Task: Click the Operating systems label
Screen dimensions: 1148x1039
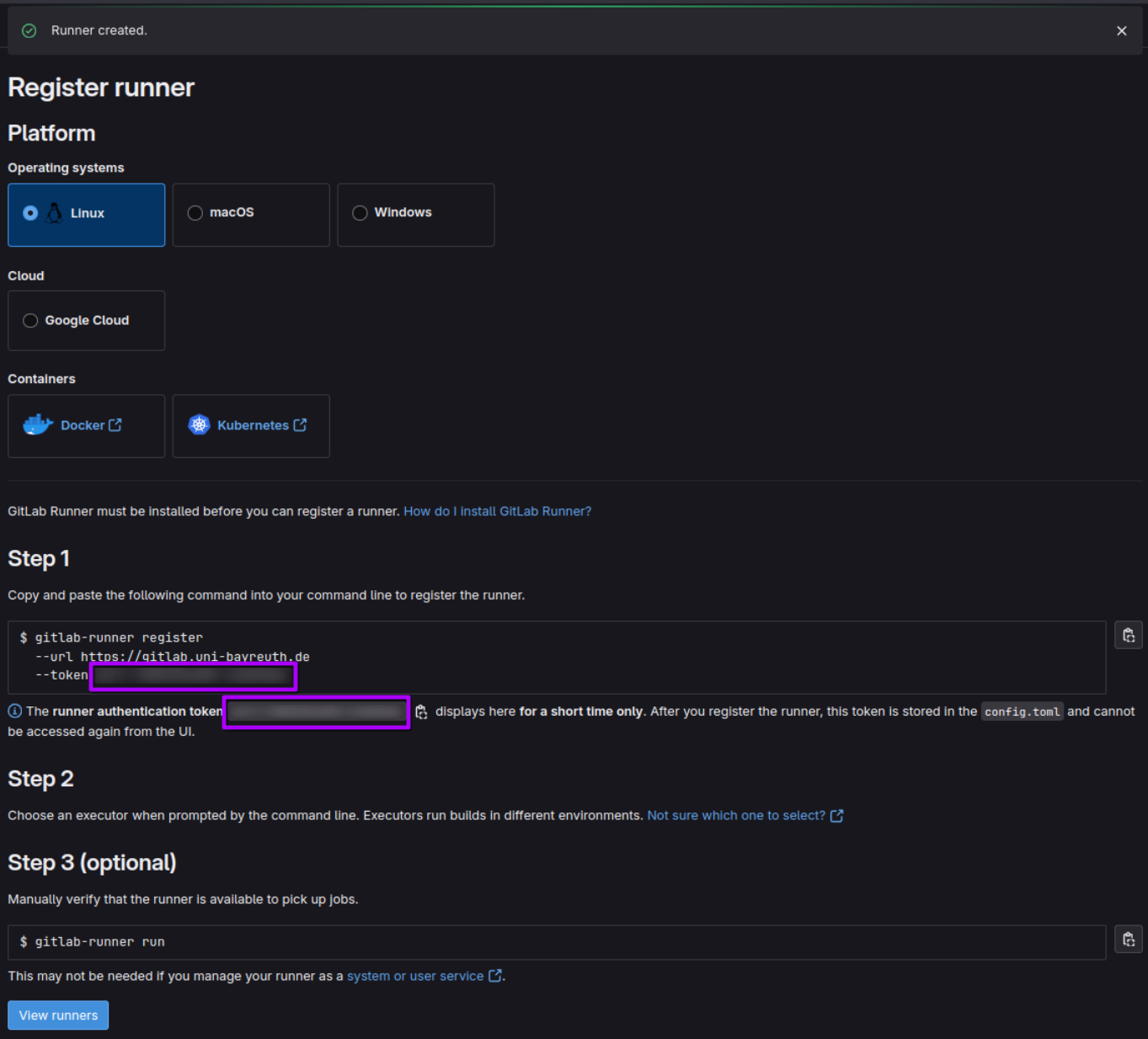Action: (66, 168)
